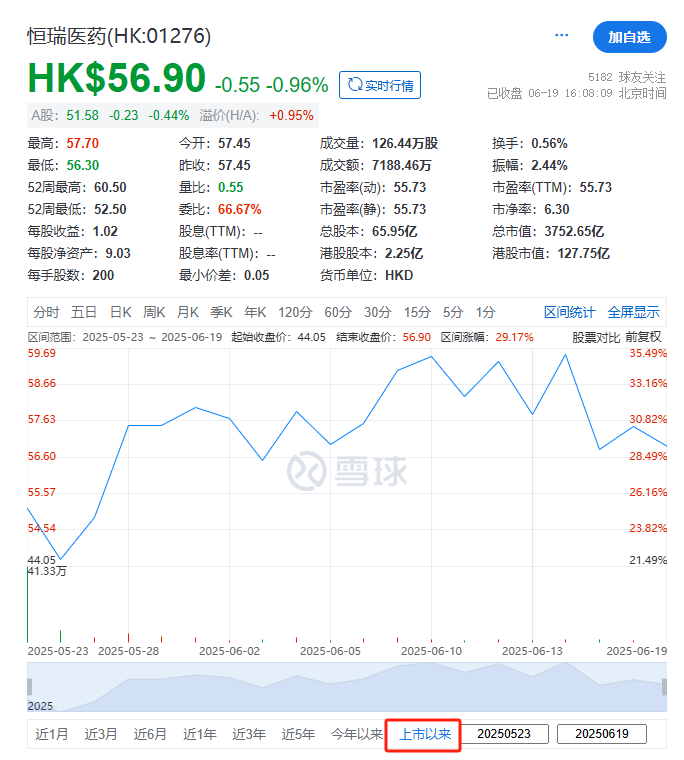The image size is (684, 760).
Task: Select the 近1年 time range
Action: [199, 734]
